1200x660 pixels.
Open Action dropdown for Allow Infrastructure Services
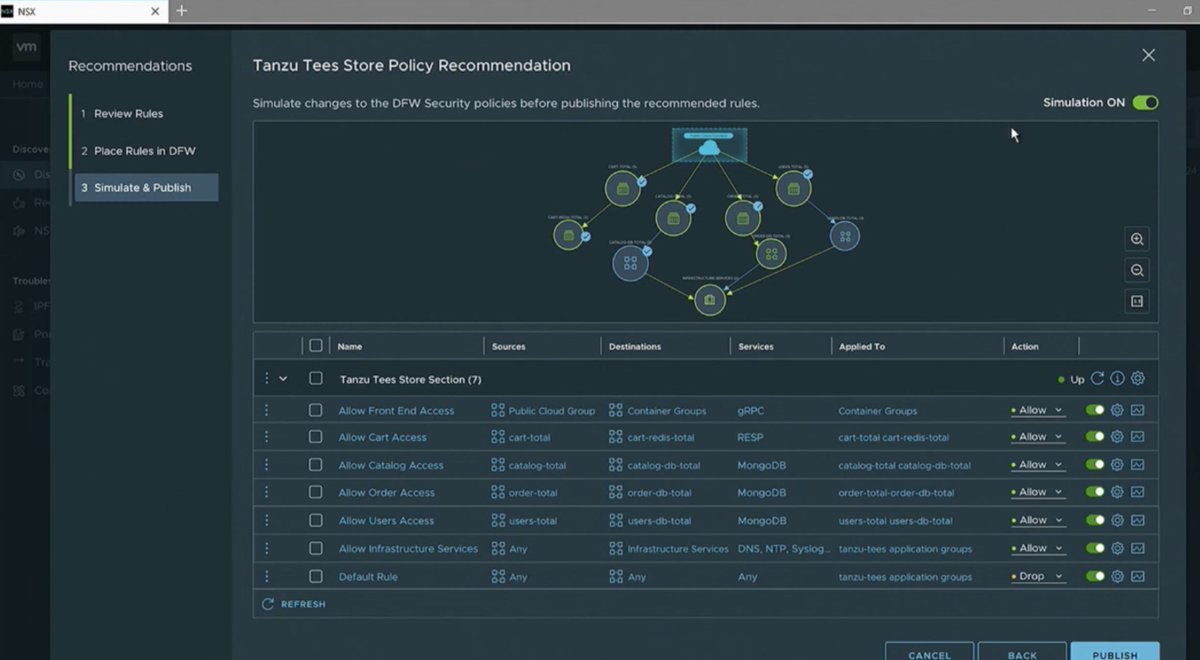point(1038,548)
